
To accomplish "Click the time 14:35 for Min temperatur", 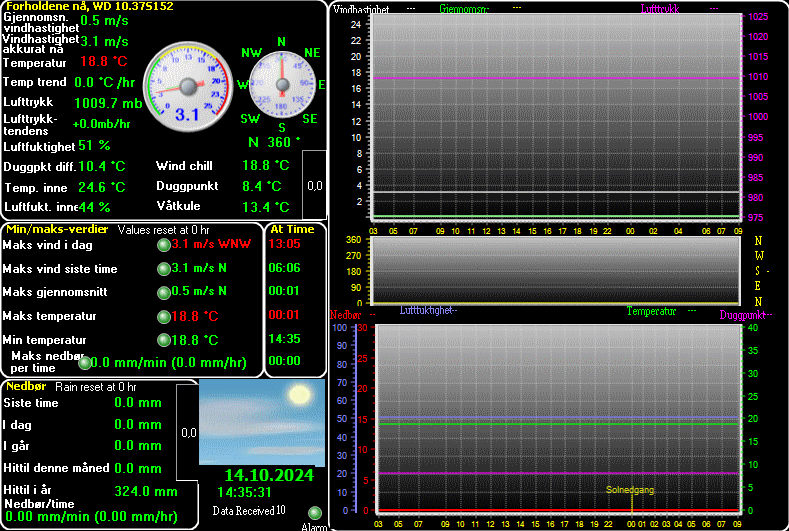I will (x=284, y=339).
